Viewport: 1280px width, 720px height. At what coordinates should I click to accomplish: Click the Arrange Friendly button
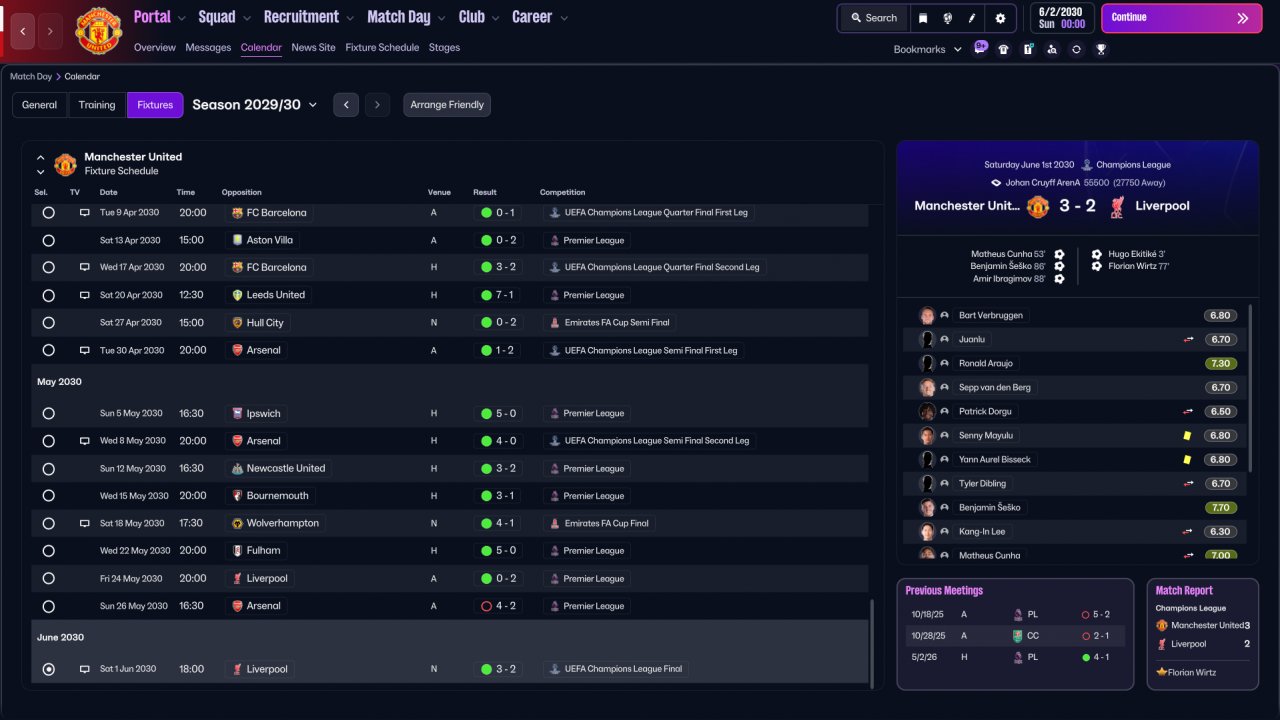click(447, 105)
